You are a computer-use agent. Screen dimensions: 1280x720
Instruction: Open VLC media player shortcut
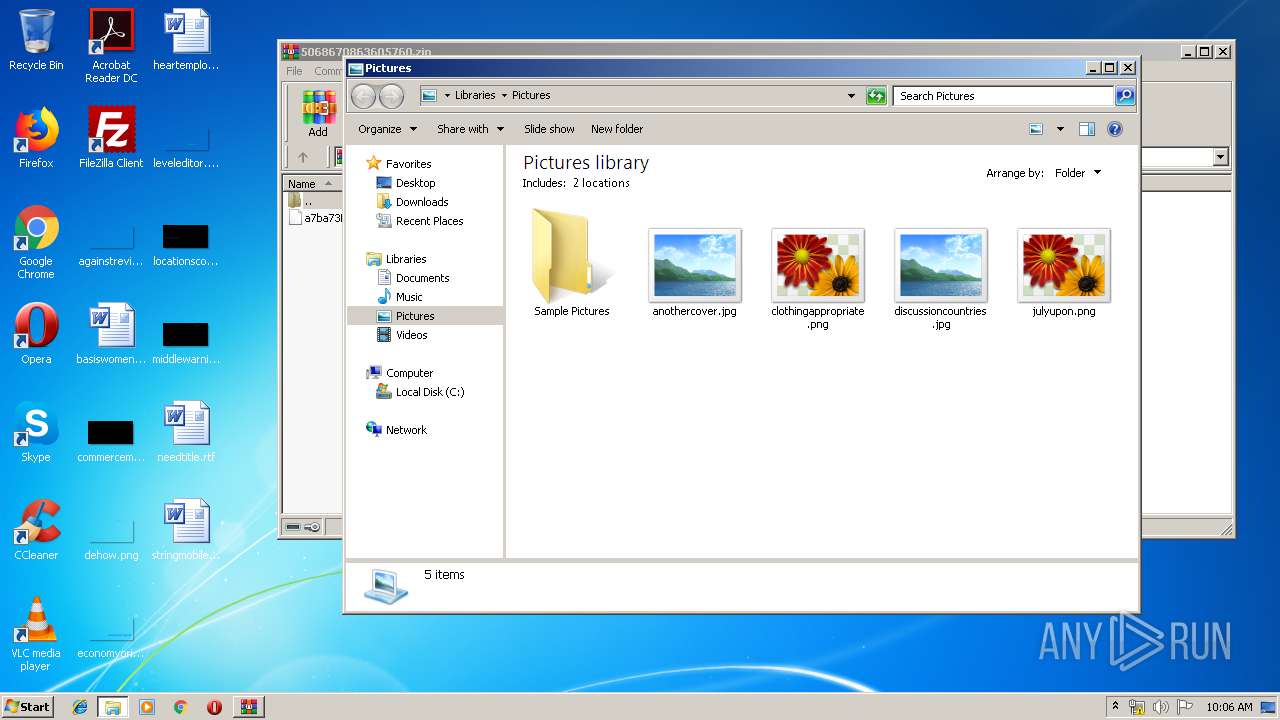tap(36, 634)
